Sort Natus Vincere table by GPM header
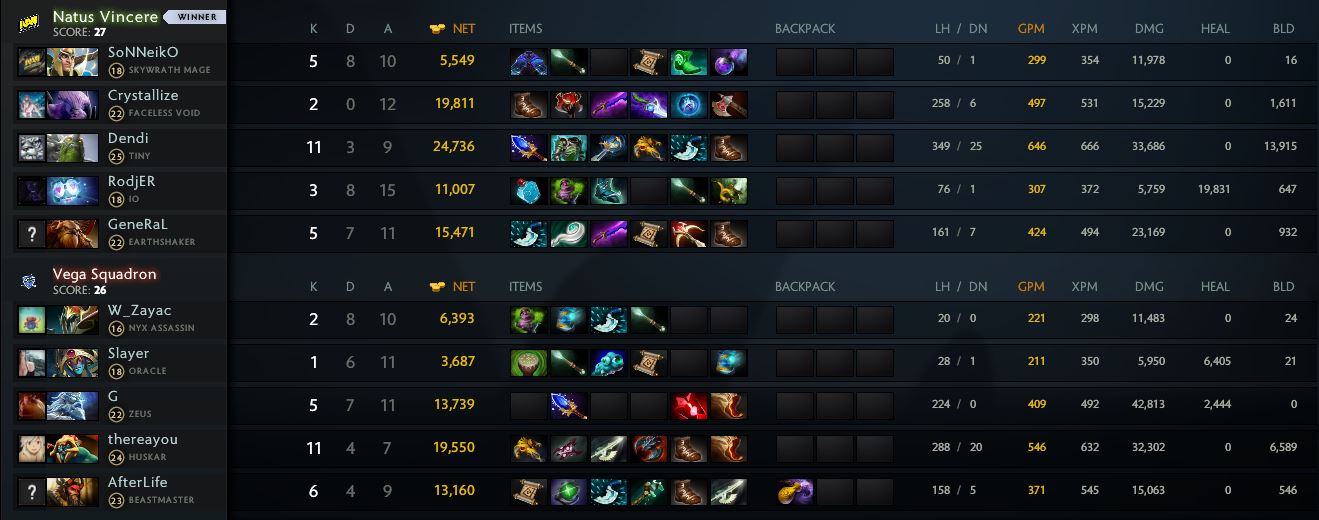 [1031, 29]
